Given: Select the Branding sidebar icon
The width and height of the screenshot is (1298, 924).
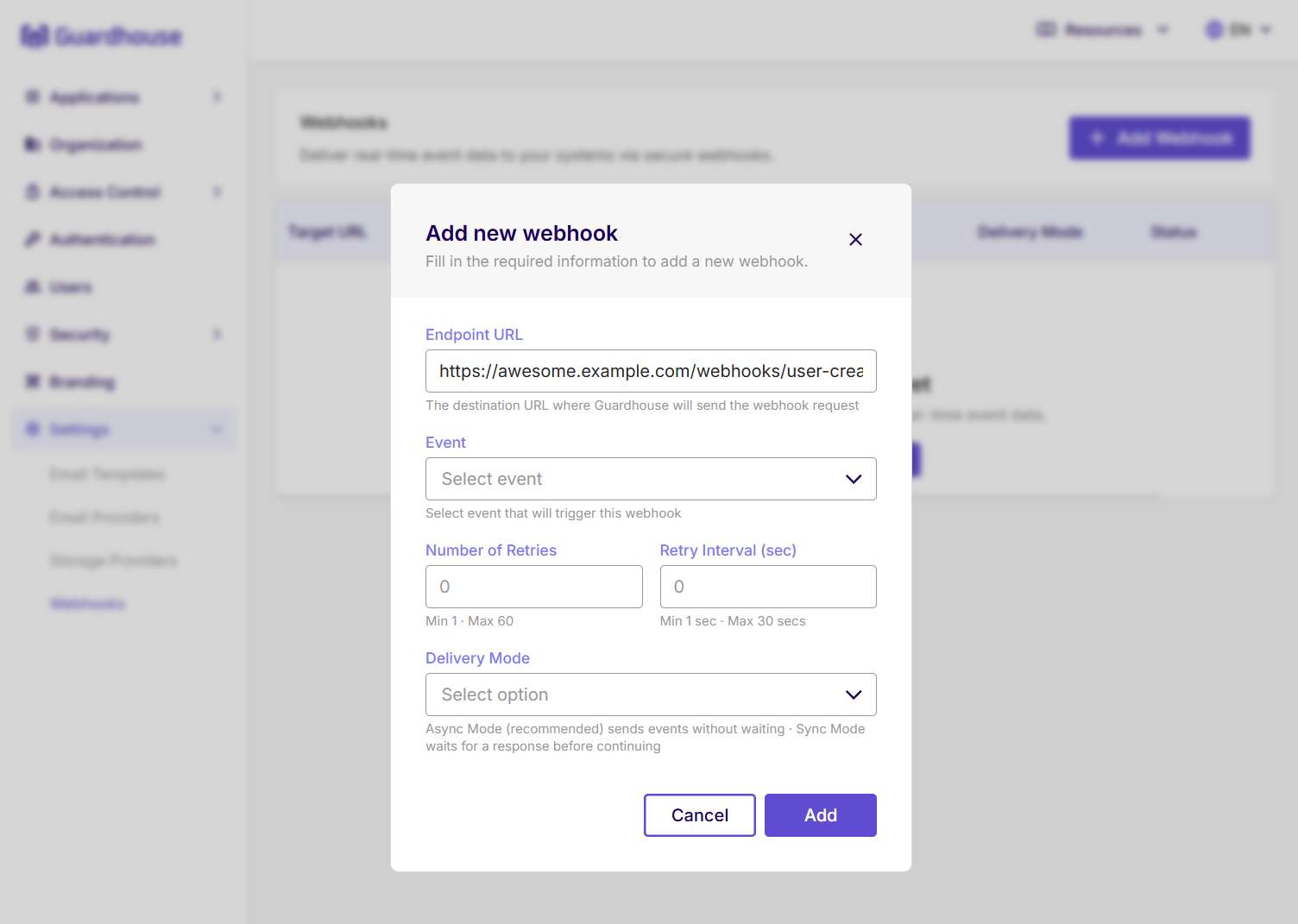Looking at the screenshot, I should pos(32,381).
